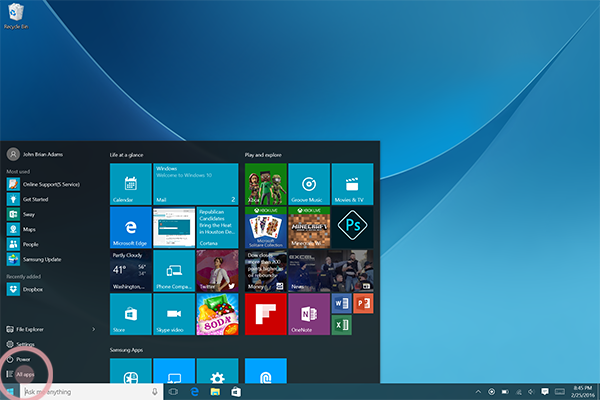Click the John Brian Adams user account

35,154
